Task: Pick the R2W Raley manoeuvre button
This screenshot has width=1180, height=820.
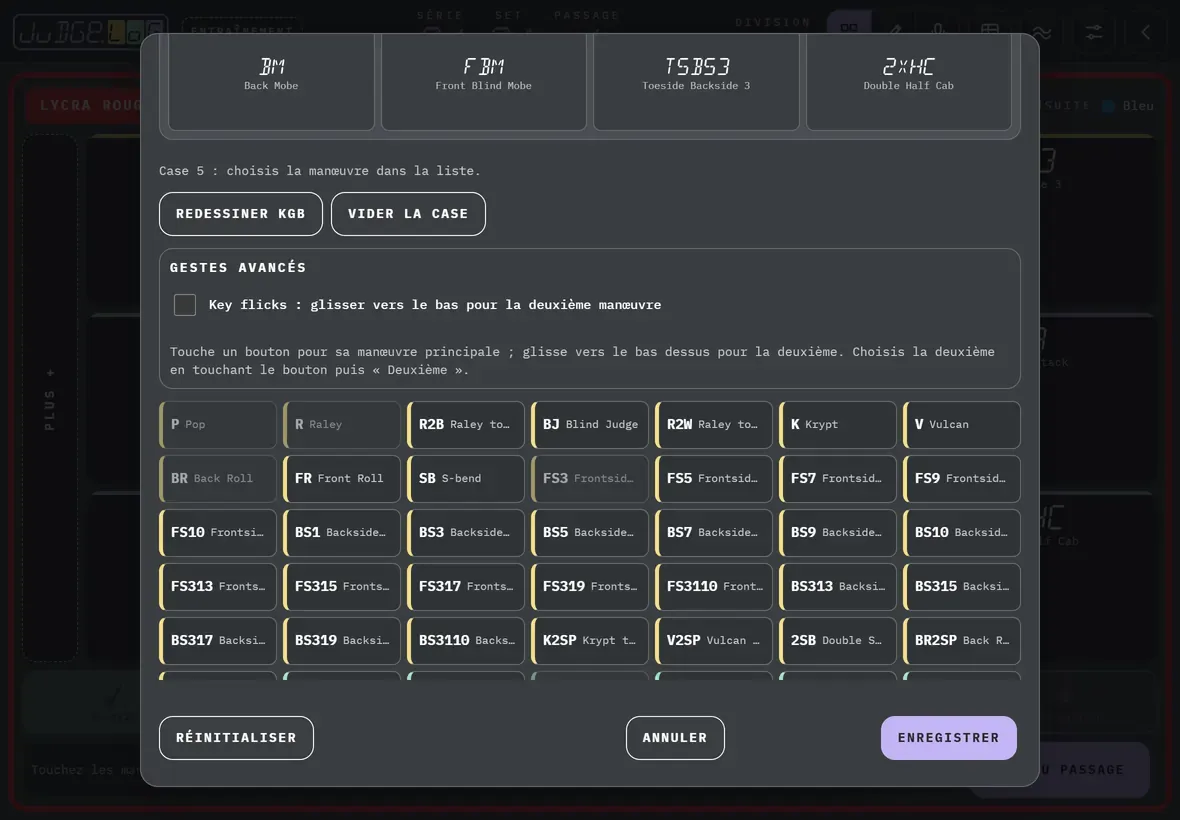Action: [x=714, y=424]
